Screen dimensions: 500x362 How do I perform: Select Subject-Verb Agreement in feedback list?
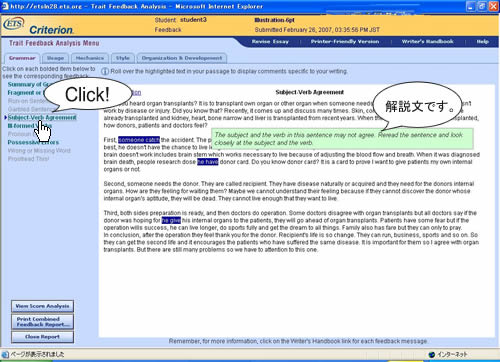coord(42,117)
